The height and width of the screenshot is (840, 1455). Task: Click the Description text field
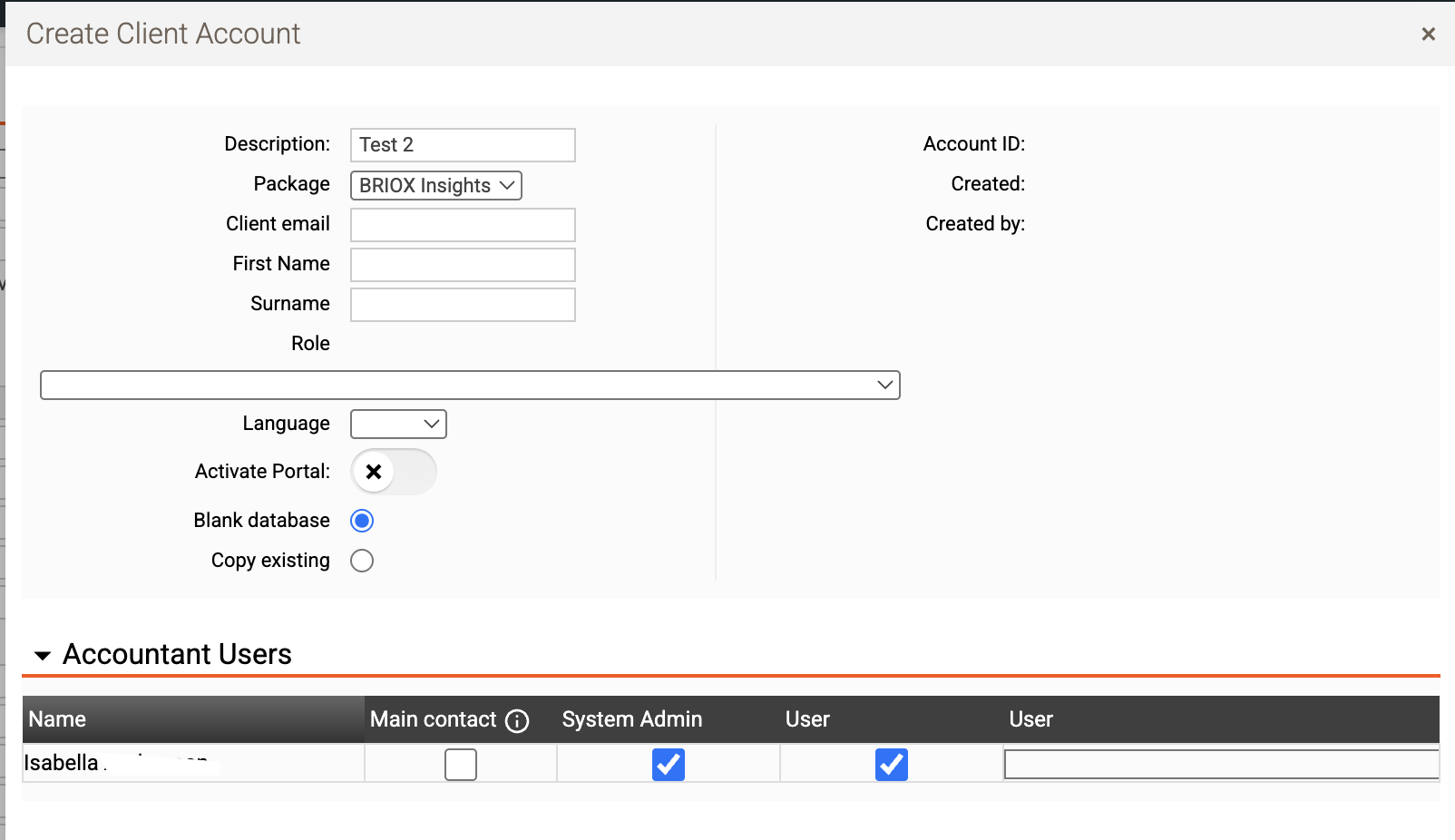[463, 145]
